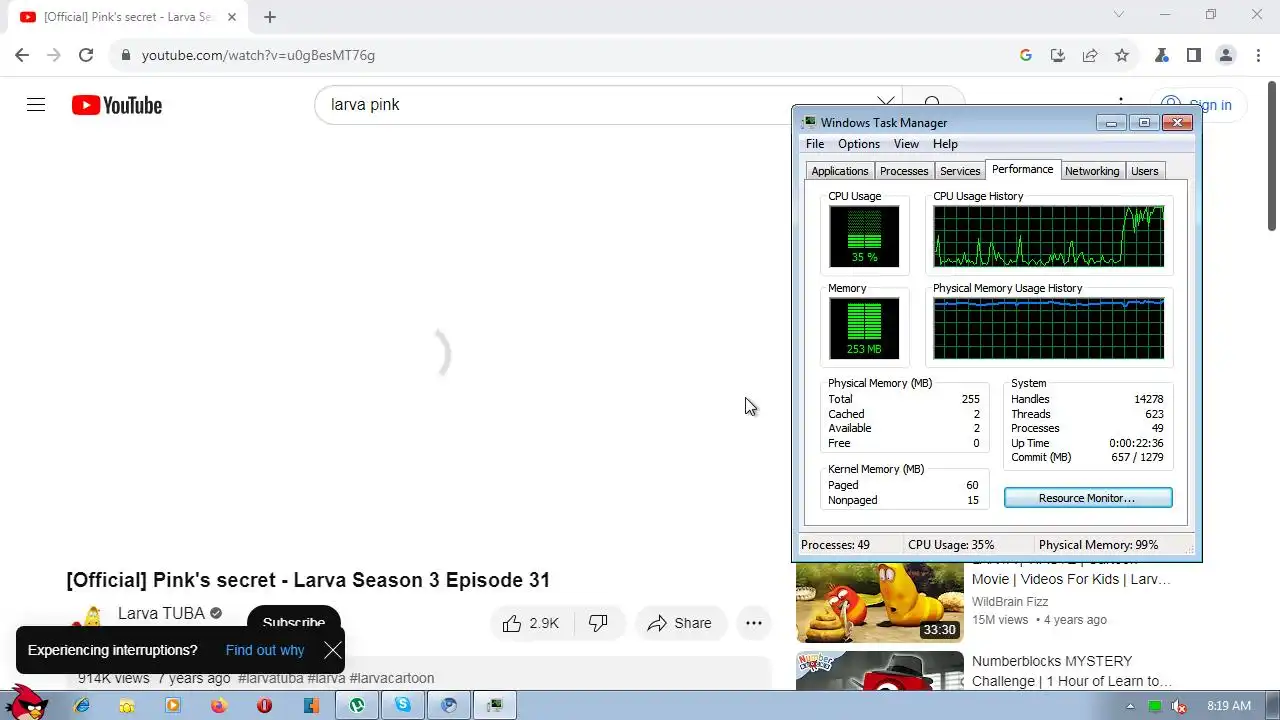This screenshot has width=1280, height=720.
Task: Click the Physical Memory Usage History graph
Action: (x=1049, y=328)
